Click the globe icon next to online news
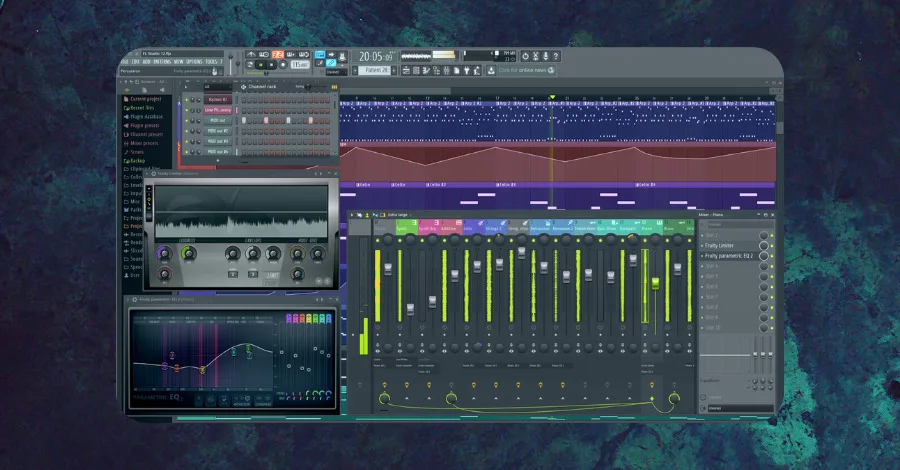 [551, 71]
